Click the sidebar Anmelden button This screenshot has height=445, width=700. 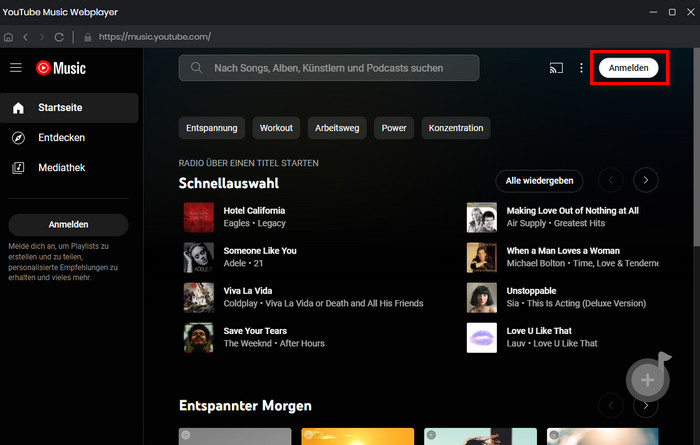pyautogui.click(x=68, y=225)
